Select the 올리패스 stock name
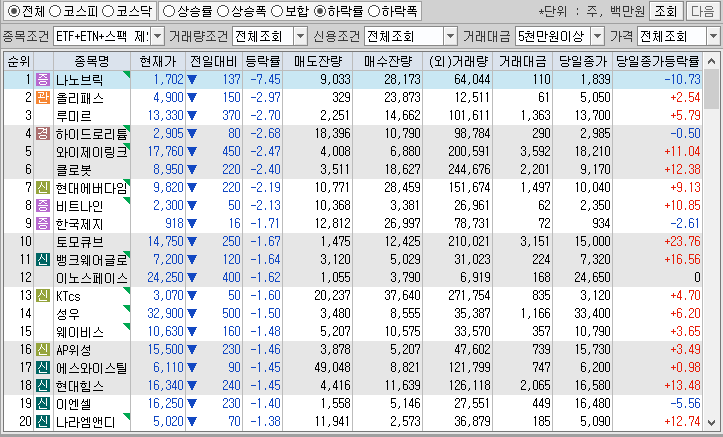723x437 pixels. [79, 98]
